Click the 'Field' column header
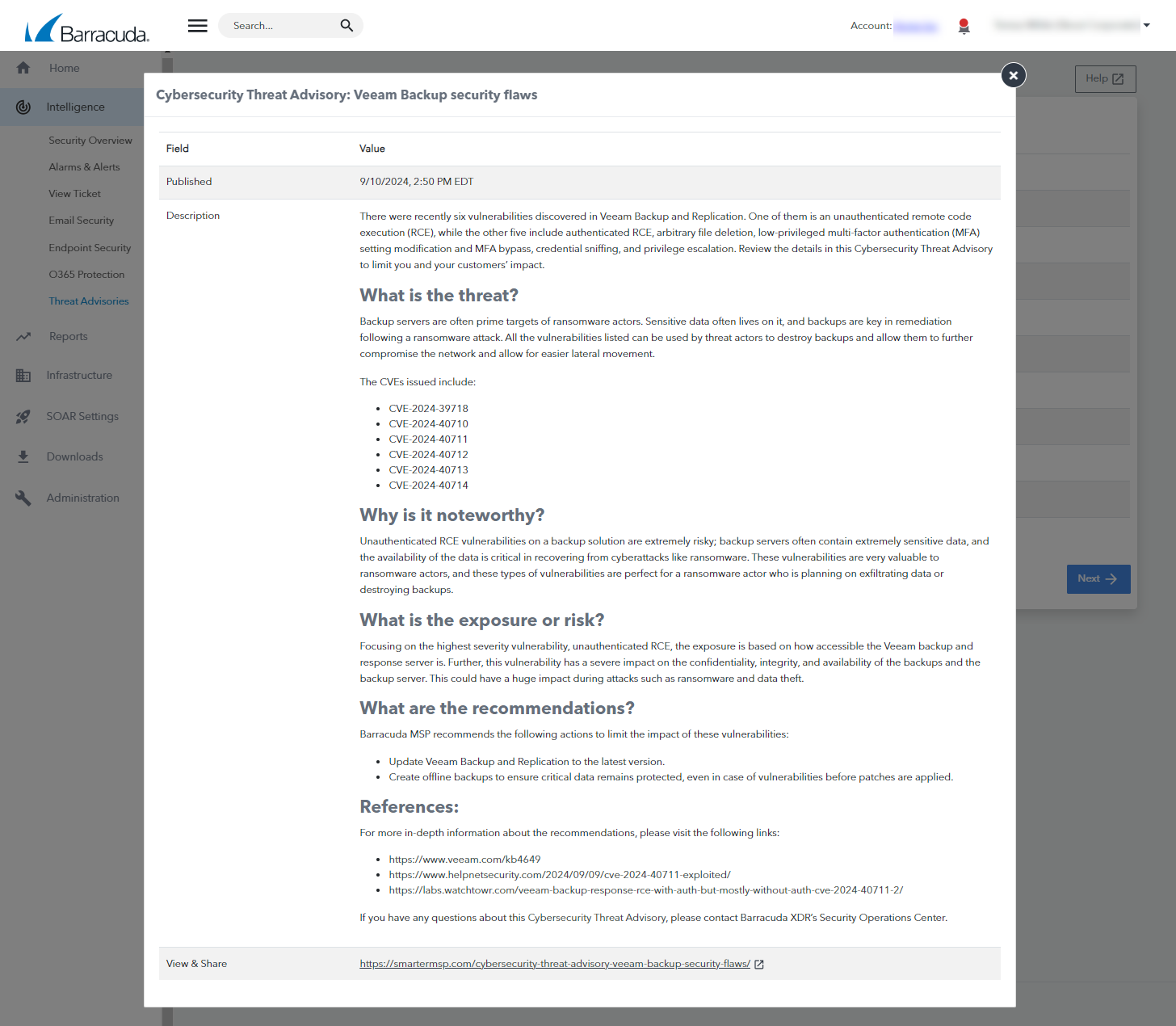The height and width of the screenshot is (1026, 1176). [x=178, y=149]
